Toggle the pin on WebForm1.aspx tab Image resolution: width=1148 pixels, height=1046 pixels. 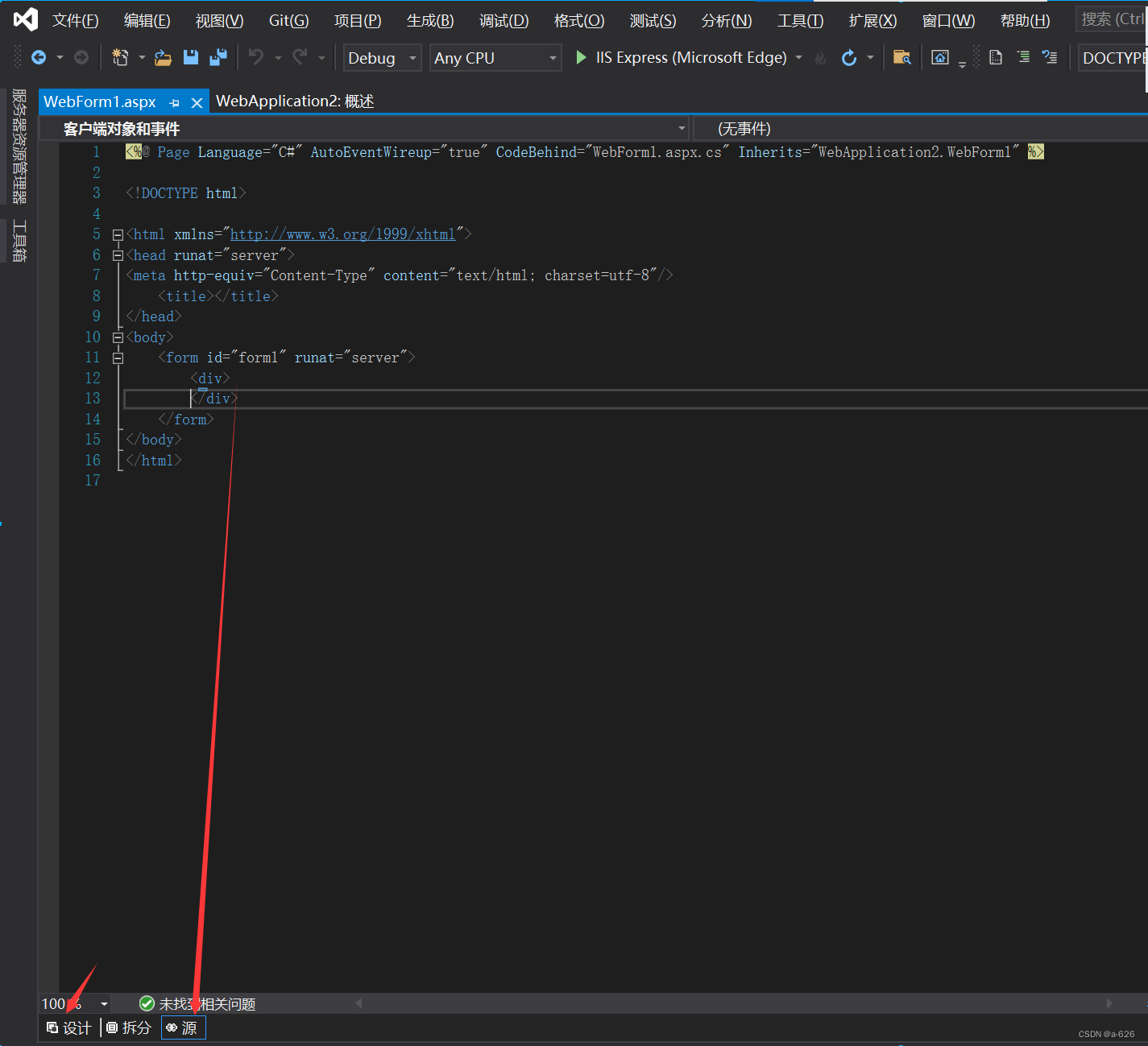pos(174,101)
